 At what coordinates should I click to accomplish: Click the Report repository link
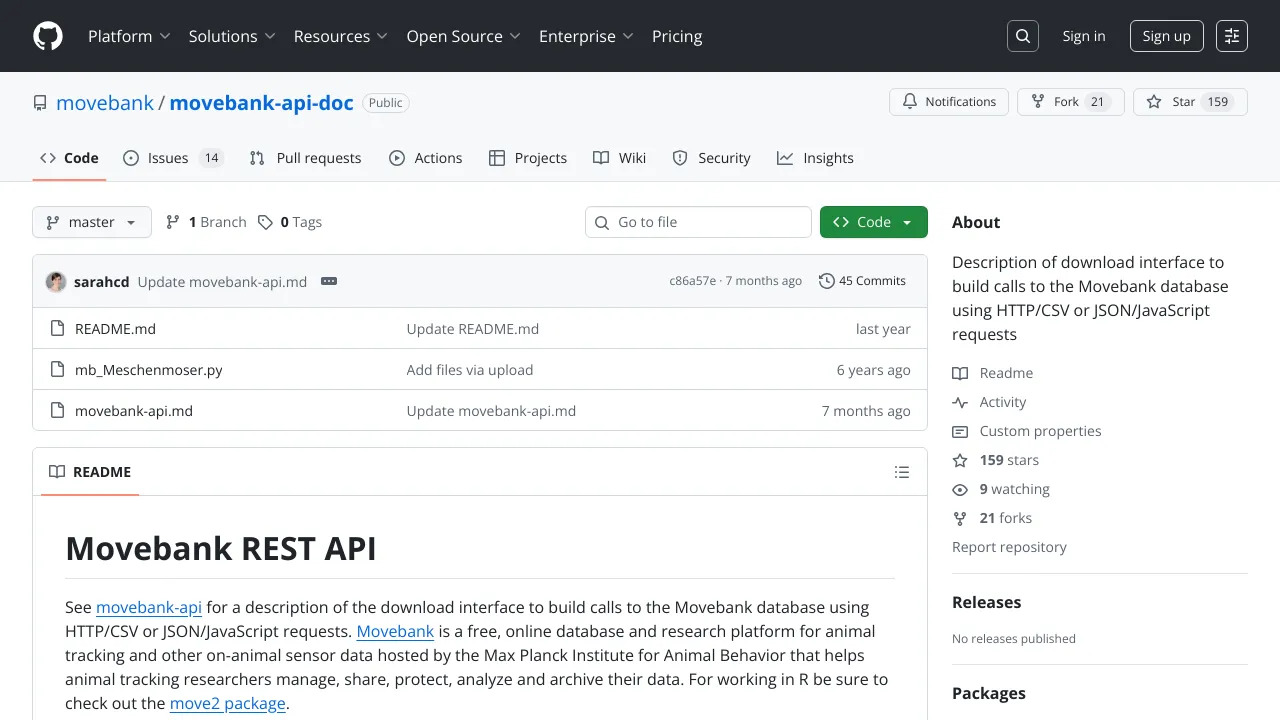coord(1009,547)
